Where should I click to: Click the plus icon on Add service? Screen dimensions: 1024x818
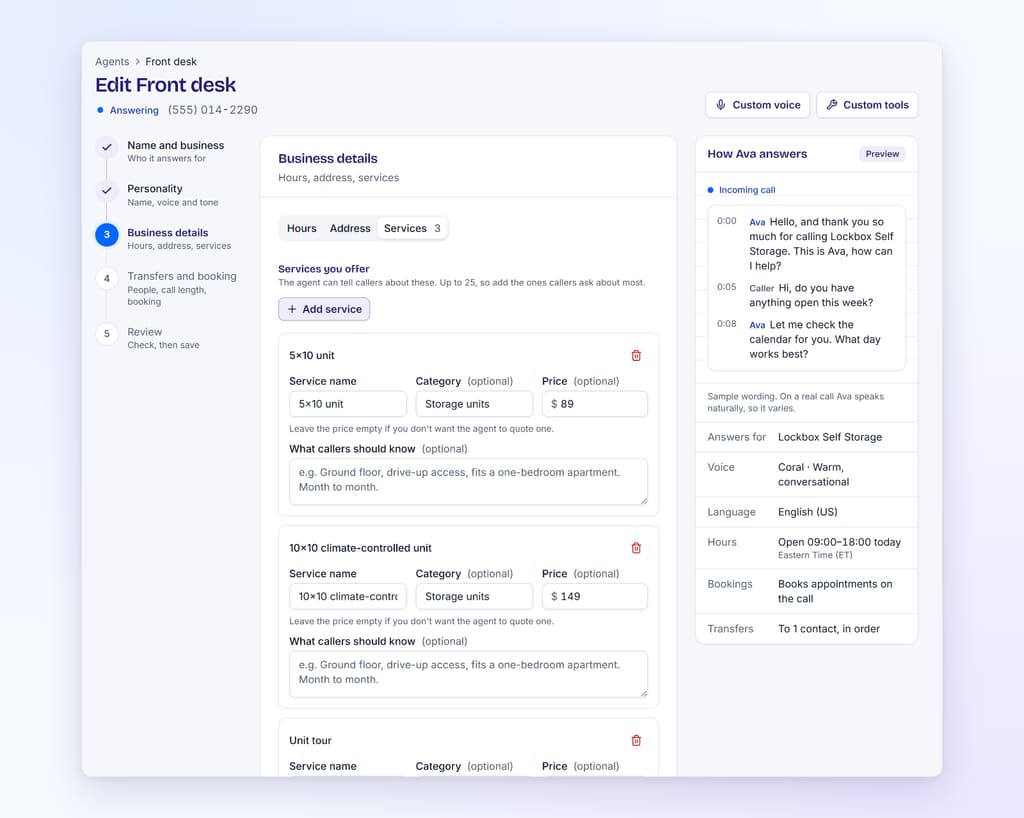coord(292,309)
